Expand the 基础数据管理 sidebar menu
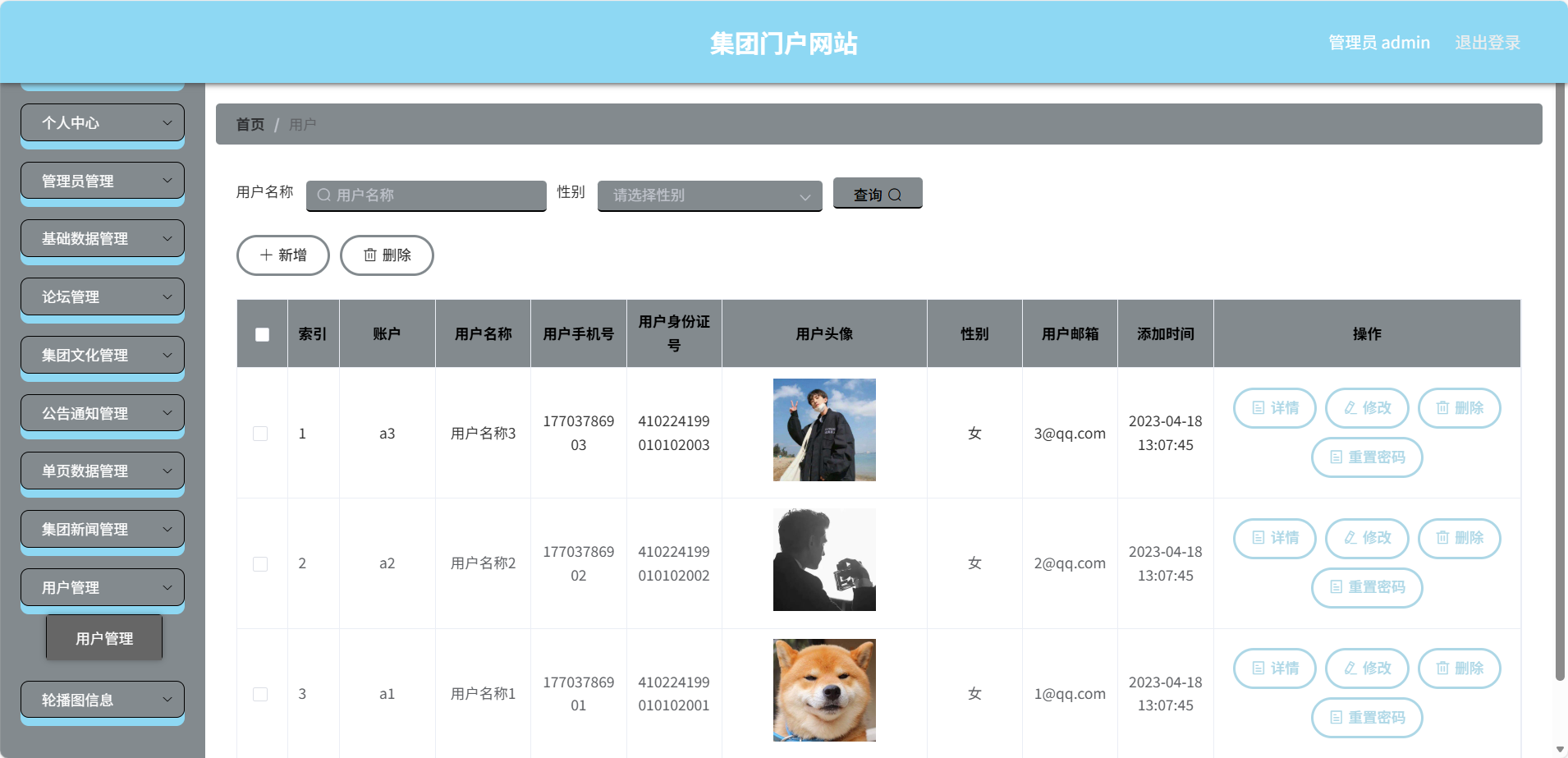The width and height of the screenshot is (1568, 758). [103, 238]
